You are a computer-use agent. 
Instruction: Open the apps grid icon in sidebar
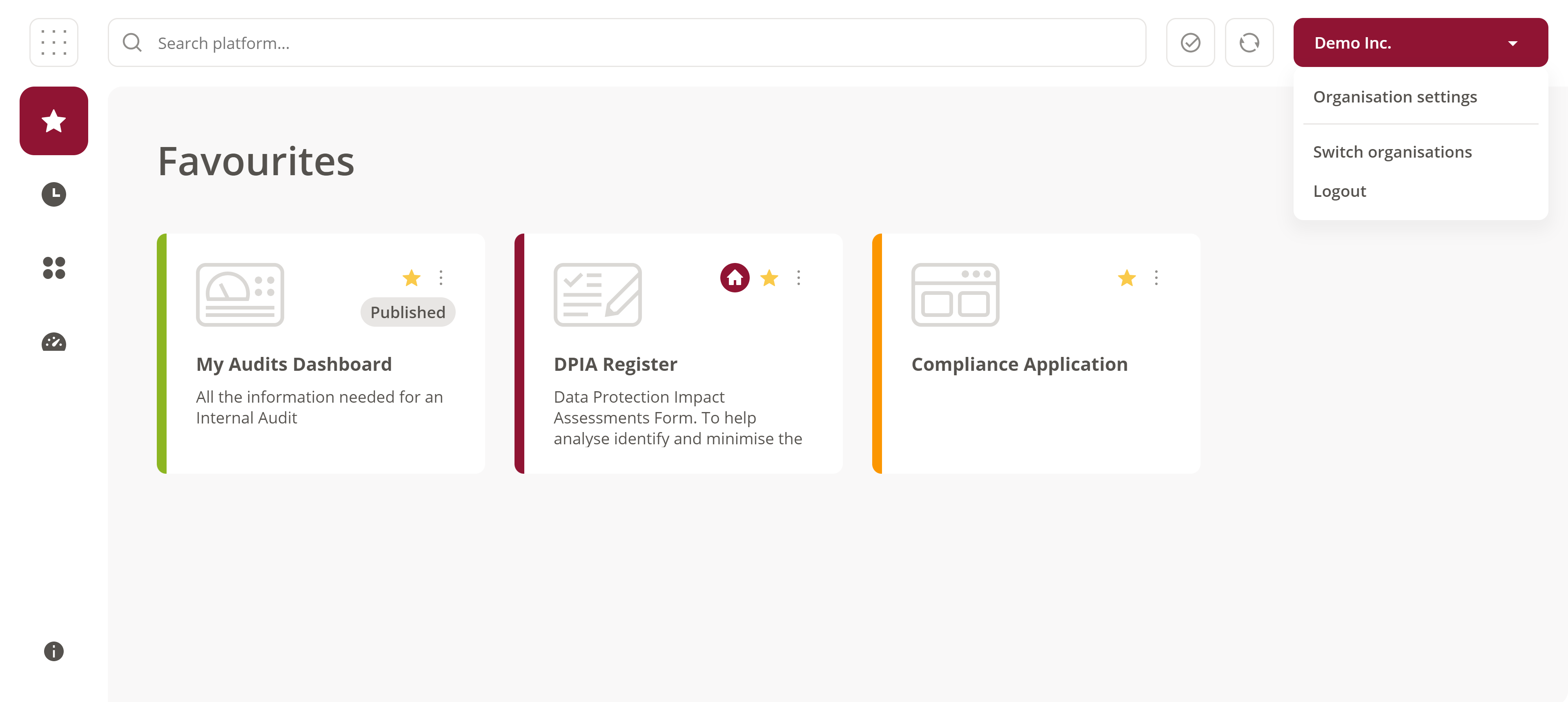[x=53, y=268]
